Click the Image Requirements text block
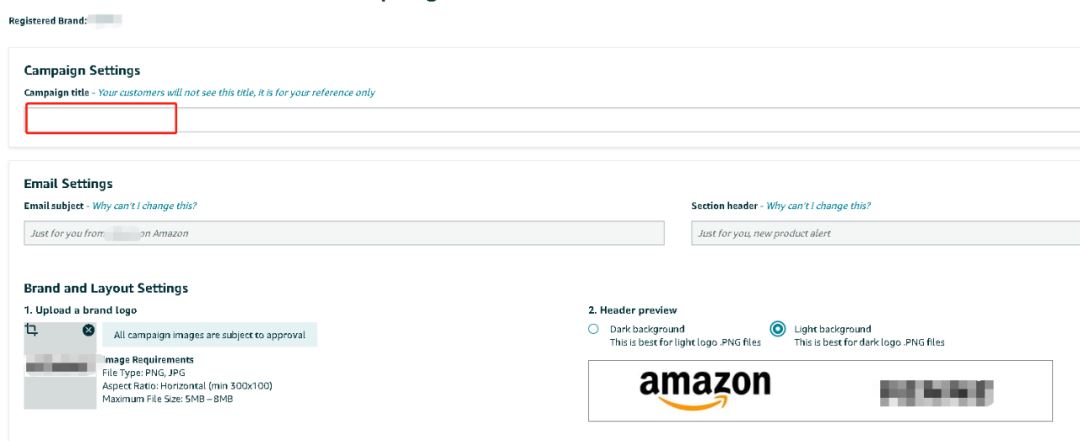 click(169, 379)
